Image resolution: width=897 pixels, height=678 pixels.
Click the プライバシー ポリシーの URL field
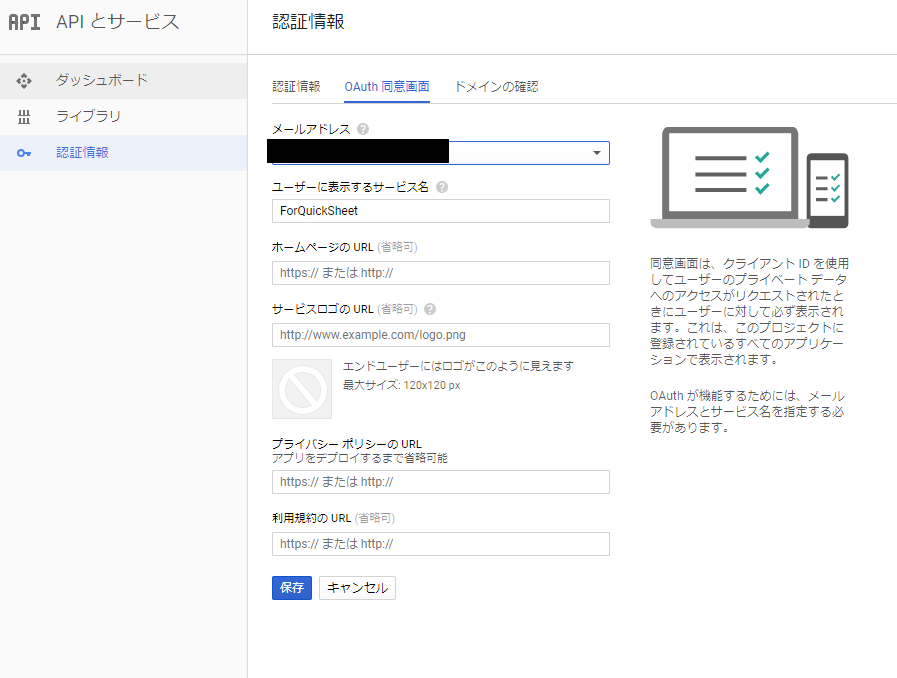(440, 482)
